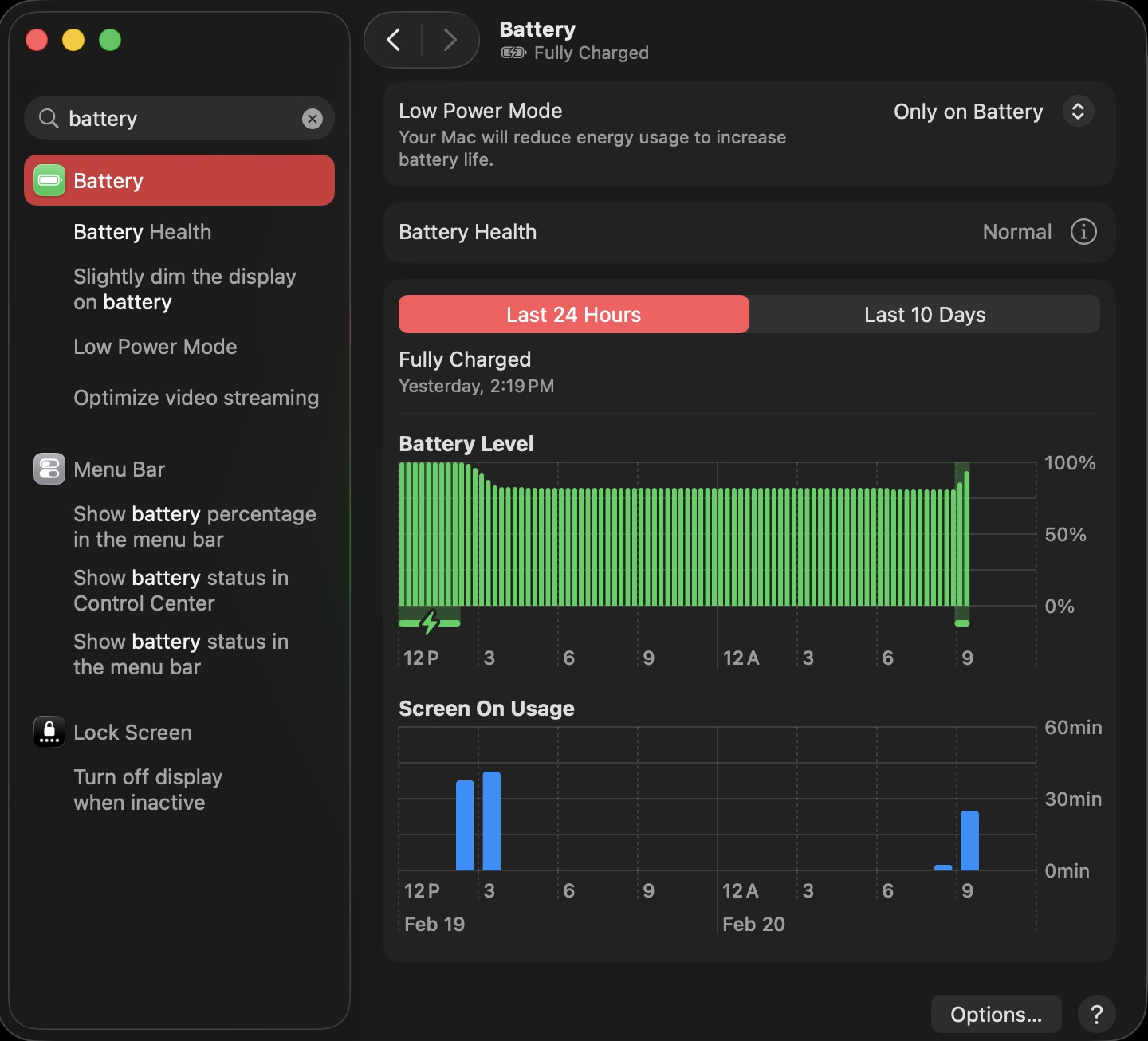Click the Menu Bar sidebar icon

pyautogui.click(x=49, y=469)
